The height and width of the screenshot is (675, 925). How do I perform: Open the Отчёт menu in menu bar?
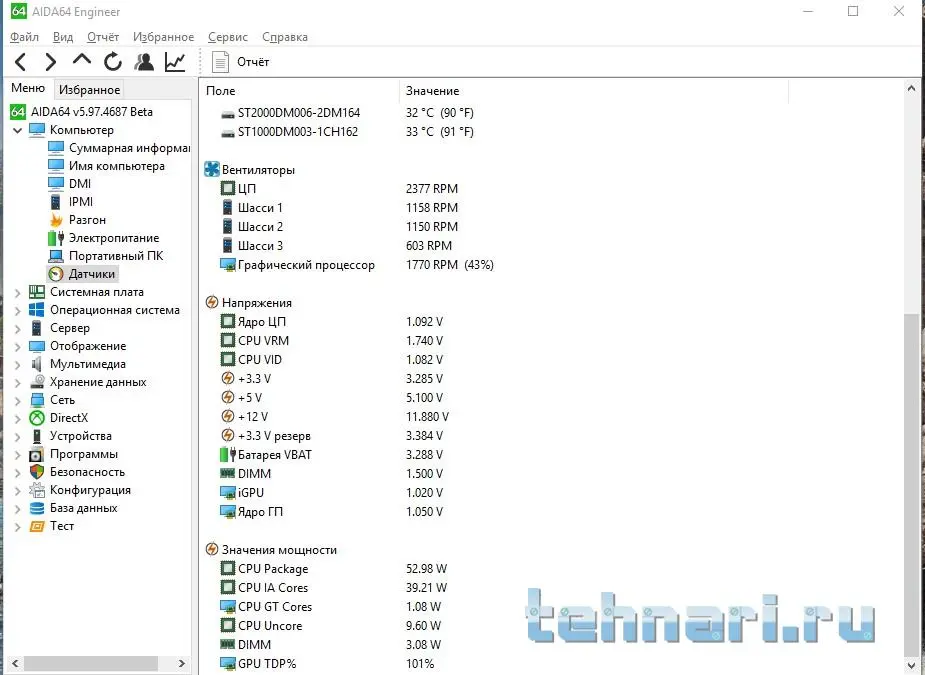click(x=103, y=37)
